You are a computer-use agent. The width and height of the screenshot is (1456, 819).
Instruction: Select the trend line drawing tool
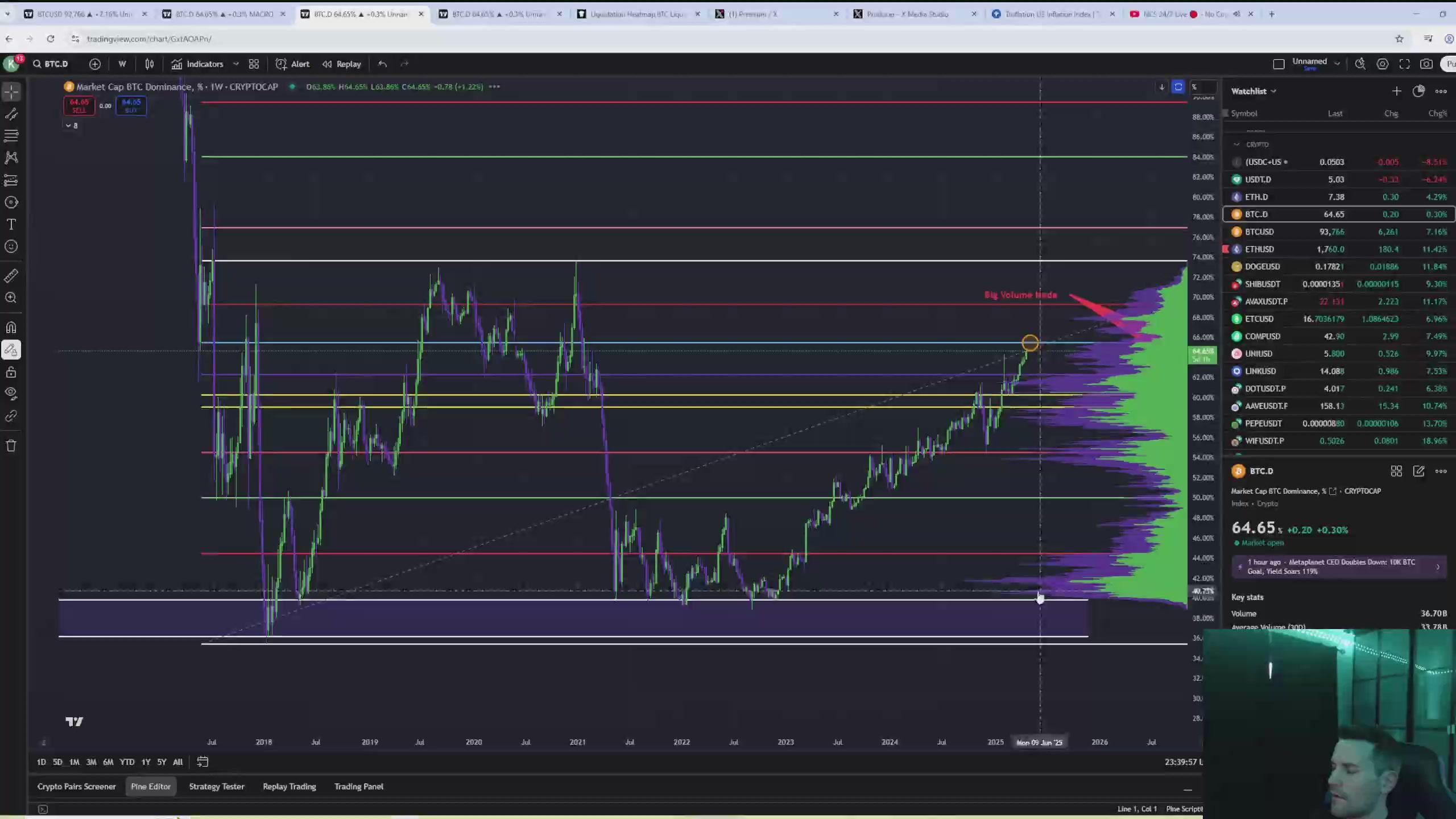click(x=11, y=114)
